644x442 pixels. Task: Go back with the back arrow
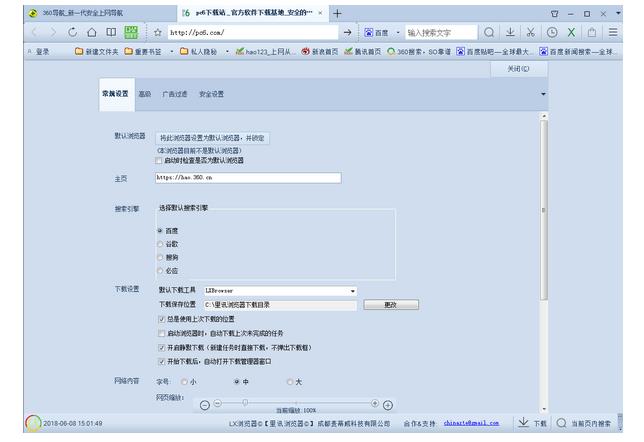point(34,32)
